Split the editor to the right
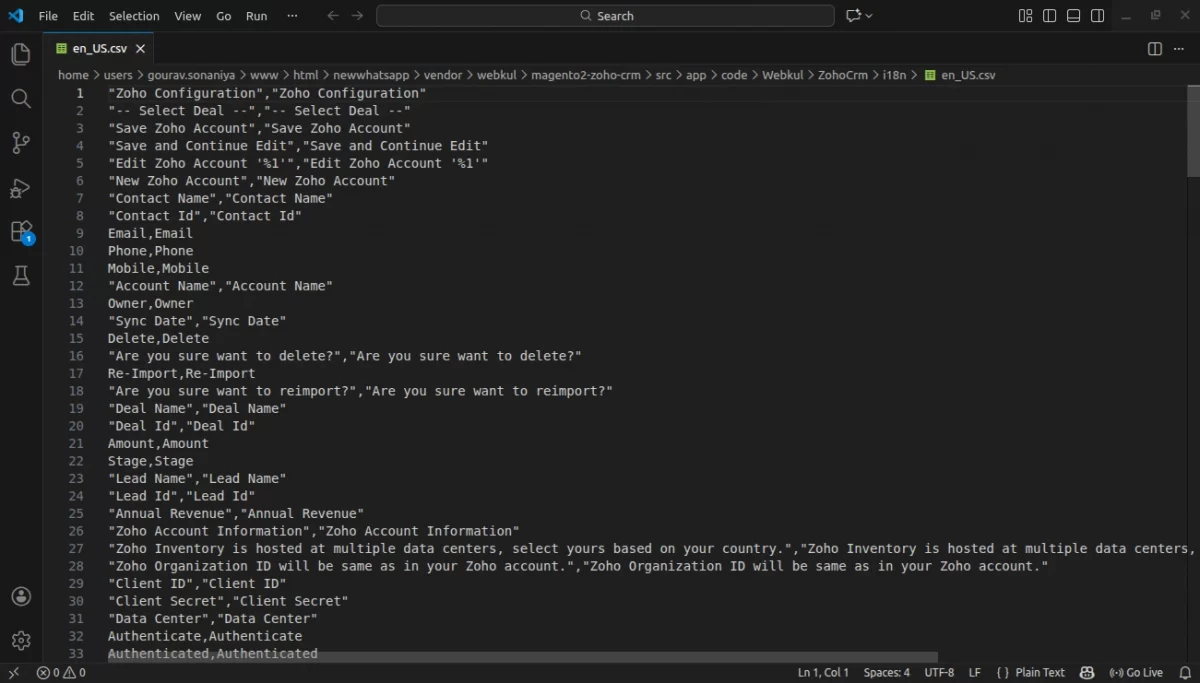Screen dimensions: 1200x683 (x=1155, y=49)
